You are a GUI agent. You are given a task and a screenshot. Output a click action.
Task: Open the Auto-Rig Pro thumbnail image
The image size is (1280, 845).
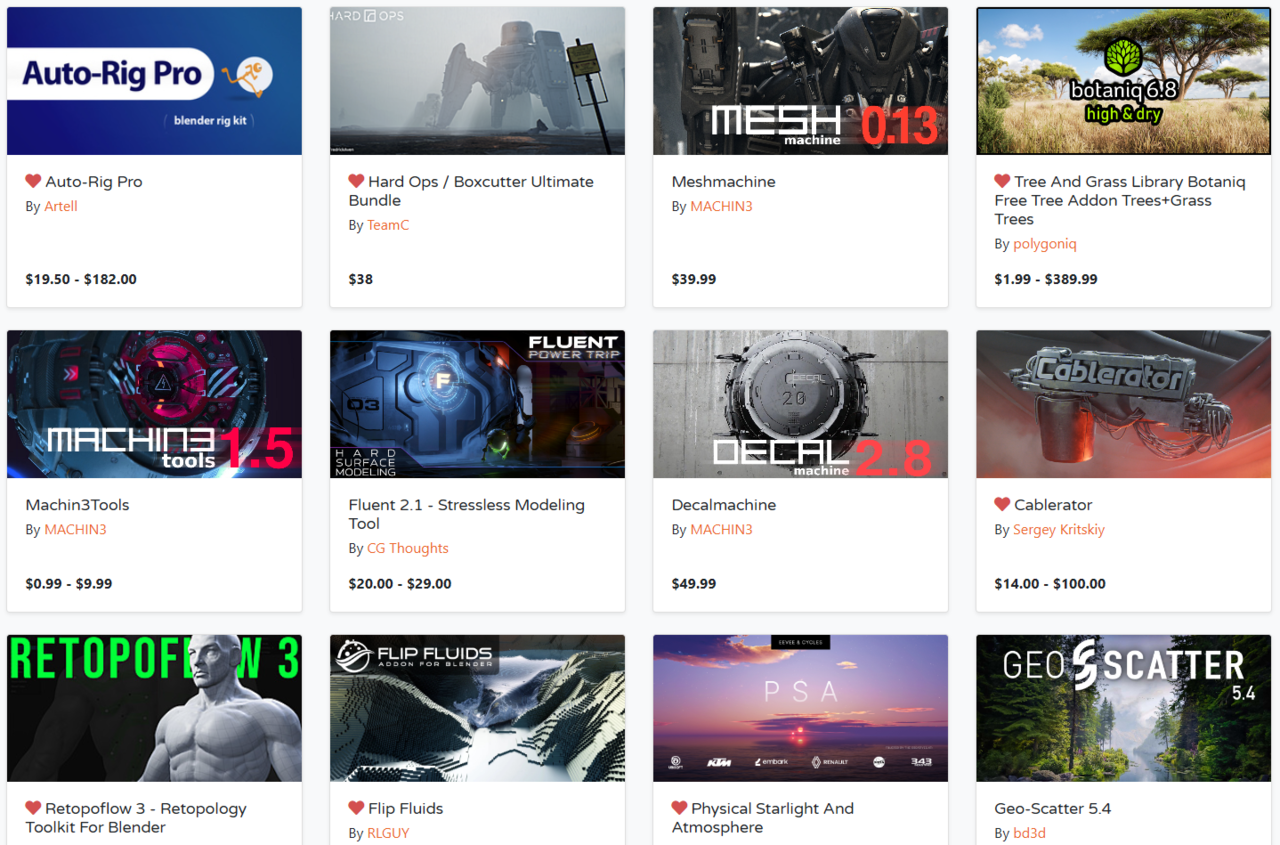[154, 81]
